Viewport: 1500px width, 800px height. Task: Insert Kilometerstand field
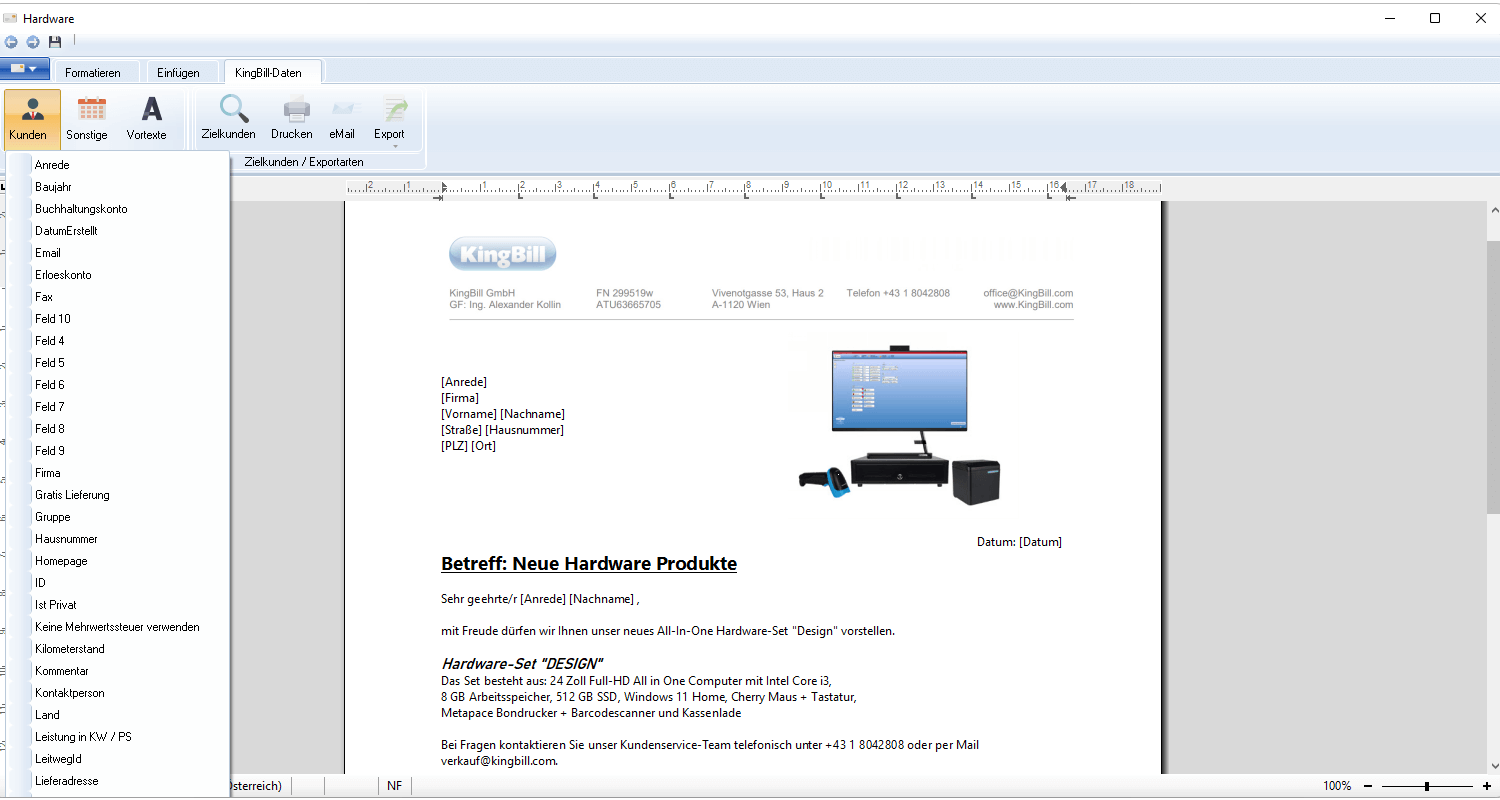(x=118, y=649)
